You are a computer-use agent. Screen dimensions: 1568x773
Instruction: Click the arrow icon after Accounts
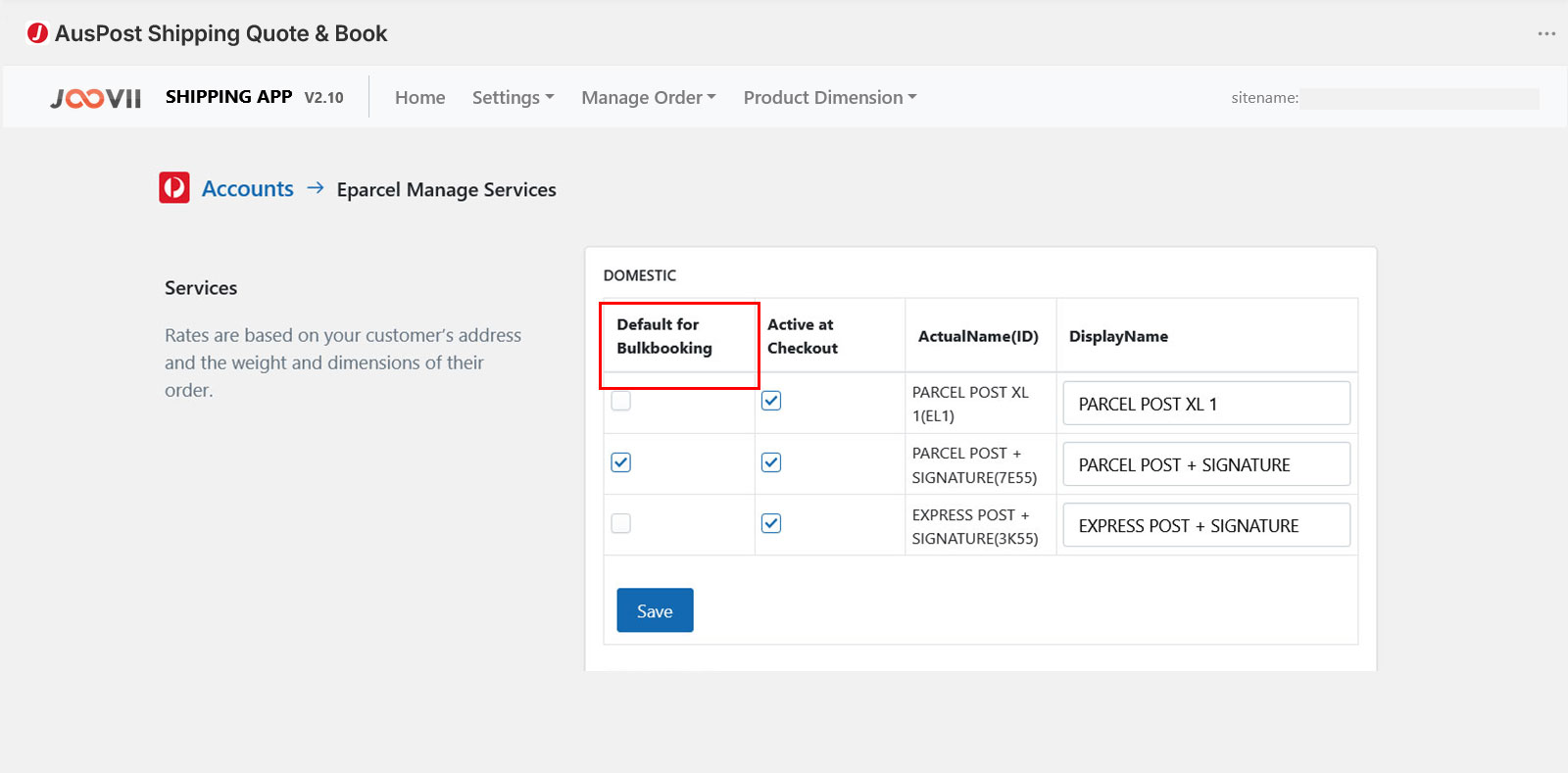click(316, 188)
